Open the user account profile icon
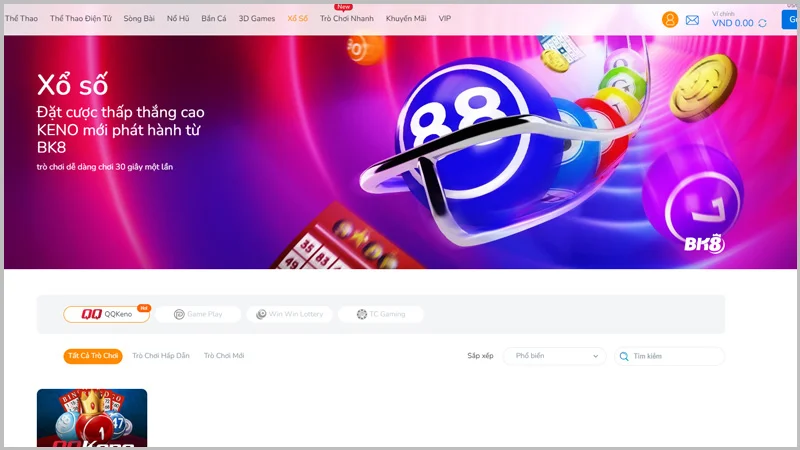 tap(670, 19)
